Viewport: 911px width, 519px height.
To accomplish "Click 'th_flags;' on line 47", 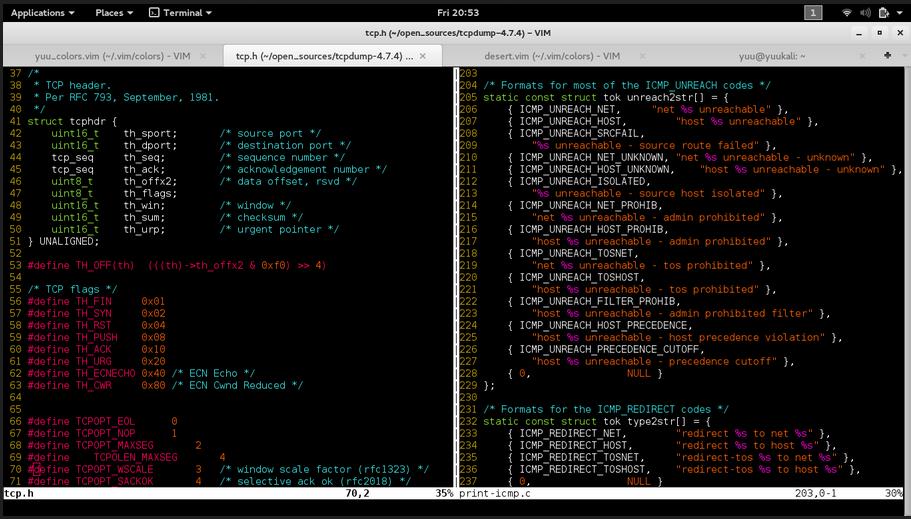I will [x=150, y=194].
